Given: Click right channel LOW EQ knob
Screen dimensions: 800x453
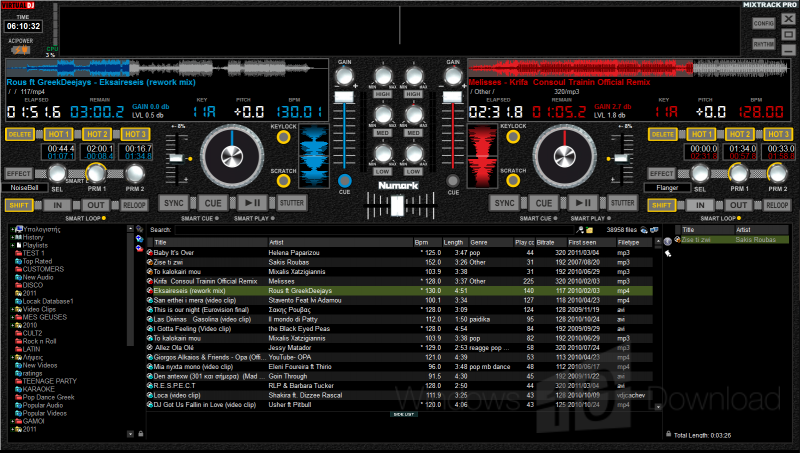Looking at the screenshot, I should [414, 153].
